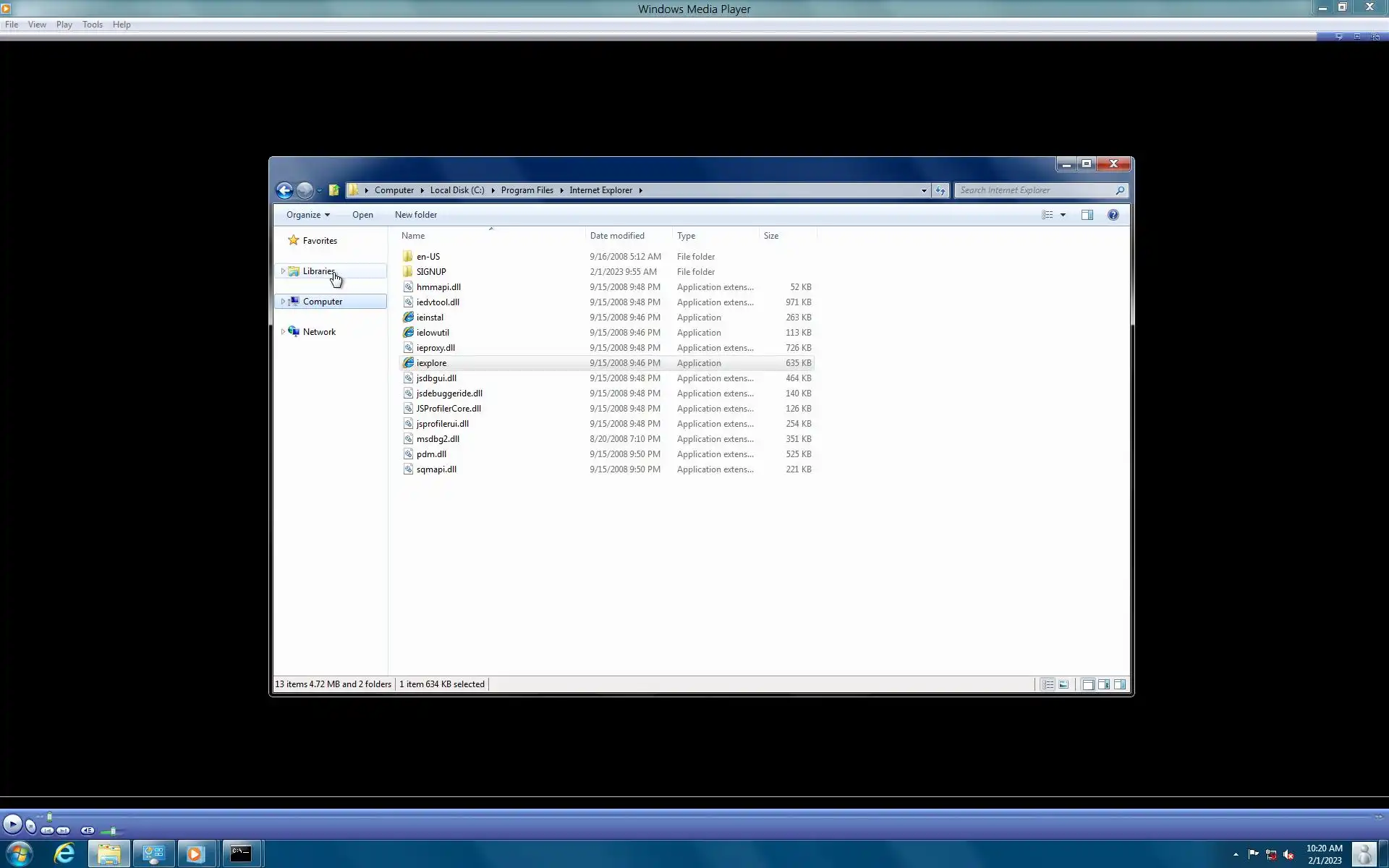Open the explorer Help icon

1113,215
